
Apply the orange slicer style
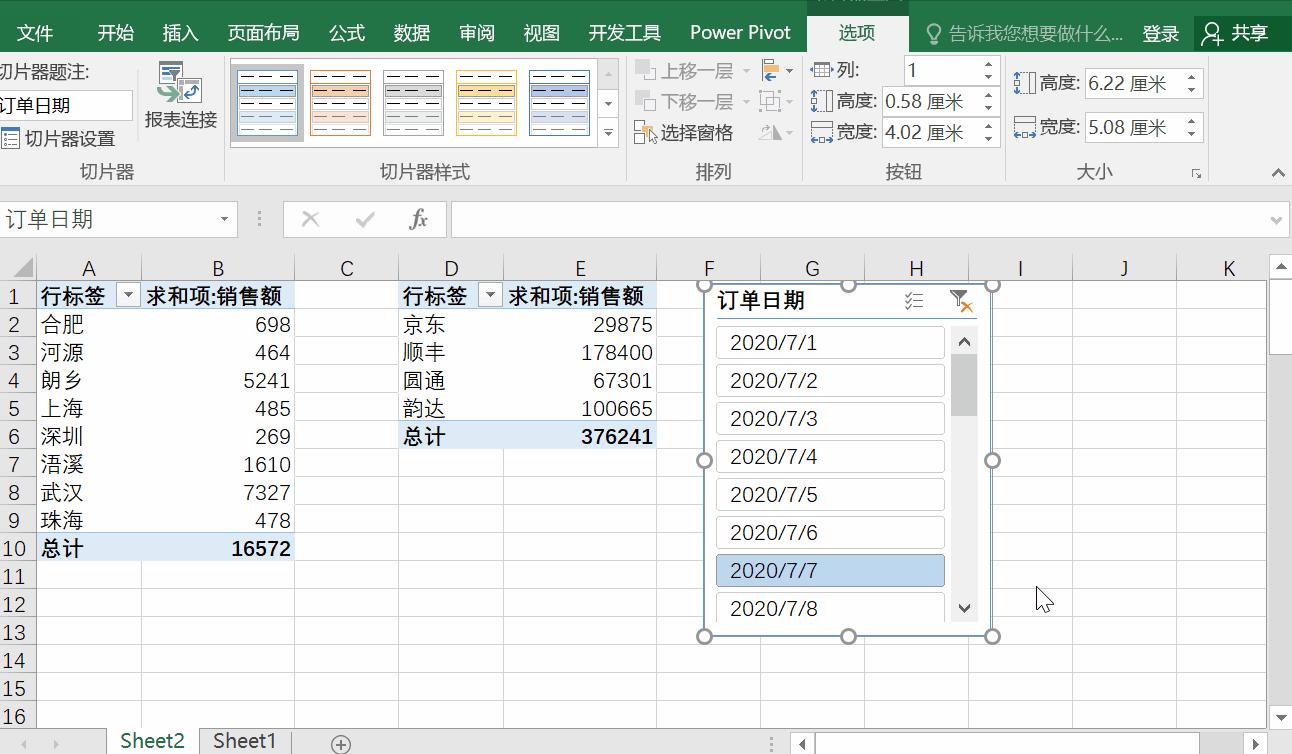click(x=340, y=103)
